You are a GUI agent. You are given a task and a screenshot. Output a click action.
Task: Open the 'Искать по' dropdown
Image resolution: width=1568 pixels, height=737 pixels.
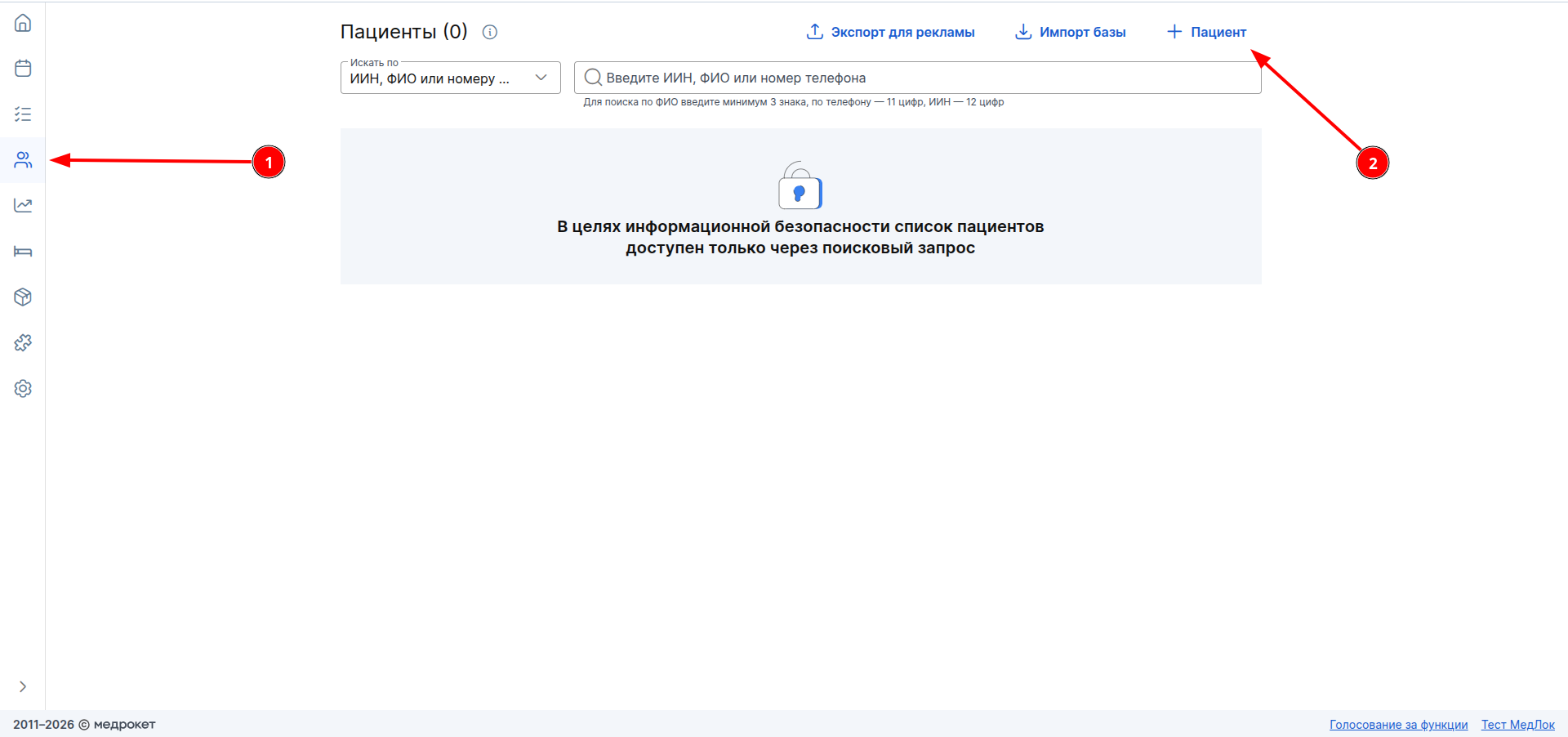tap(450, 78)
